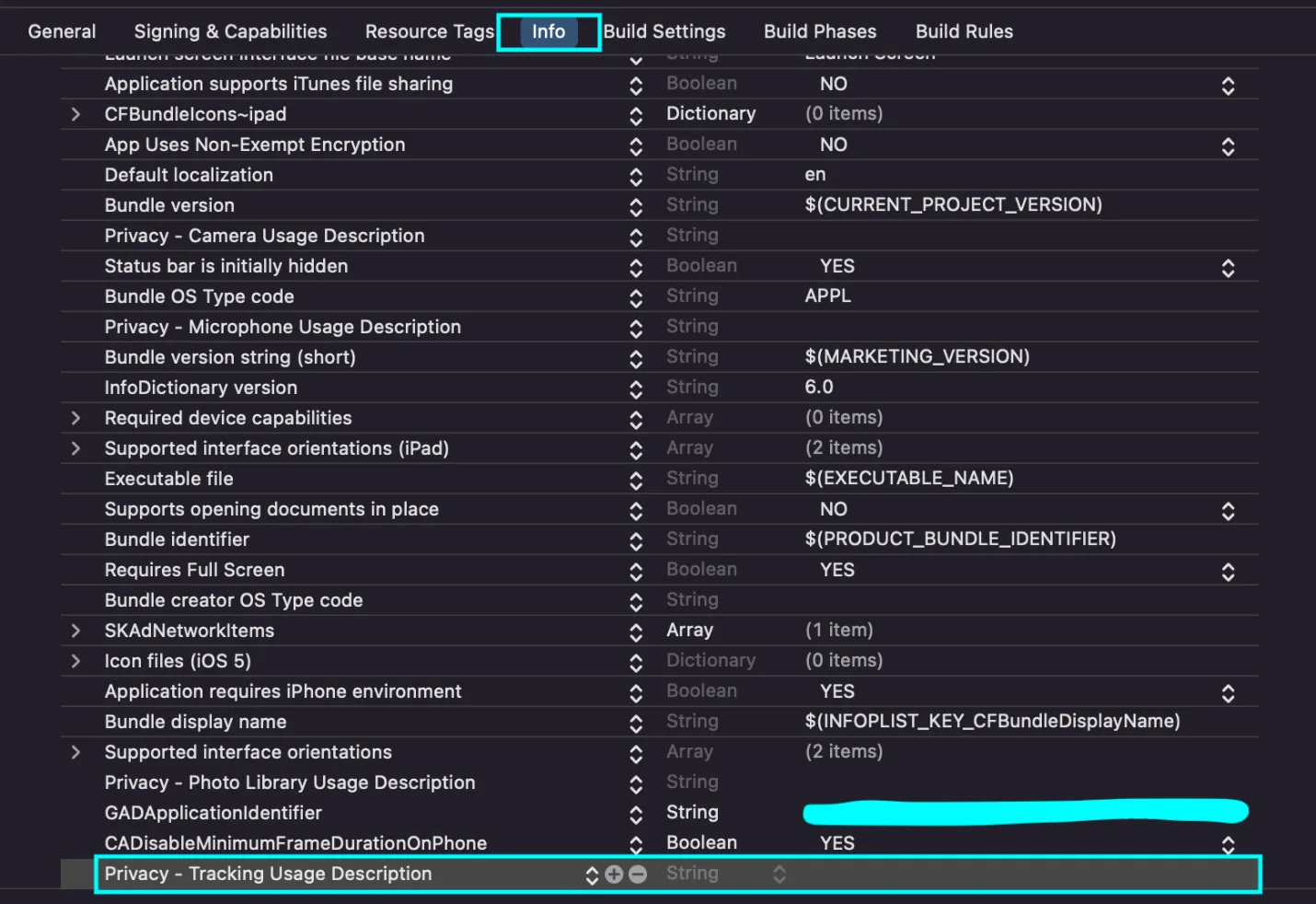The width and height of the screenshot is (1316, 904).
Task: Click key stepper icon for Bundle version row
Action: 636,206
